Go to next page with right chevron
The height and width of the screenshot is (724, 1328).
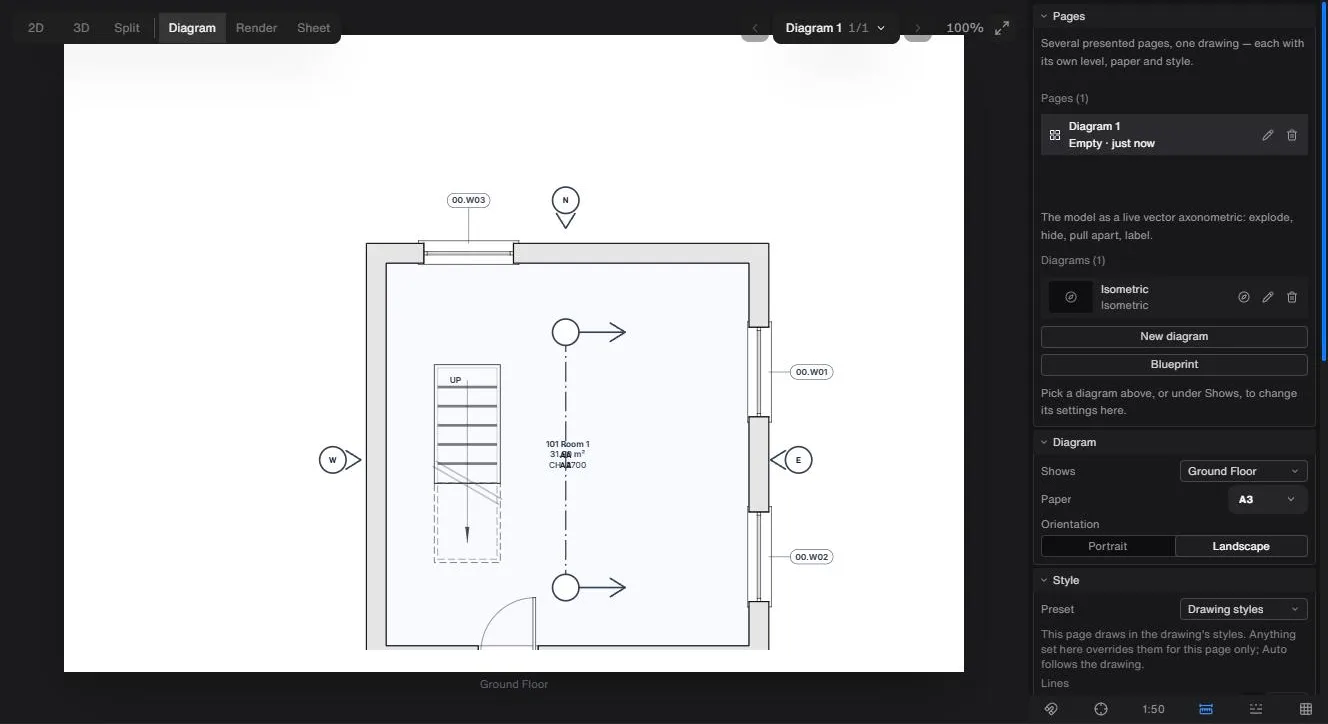point(918,28)
